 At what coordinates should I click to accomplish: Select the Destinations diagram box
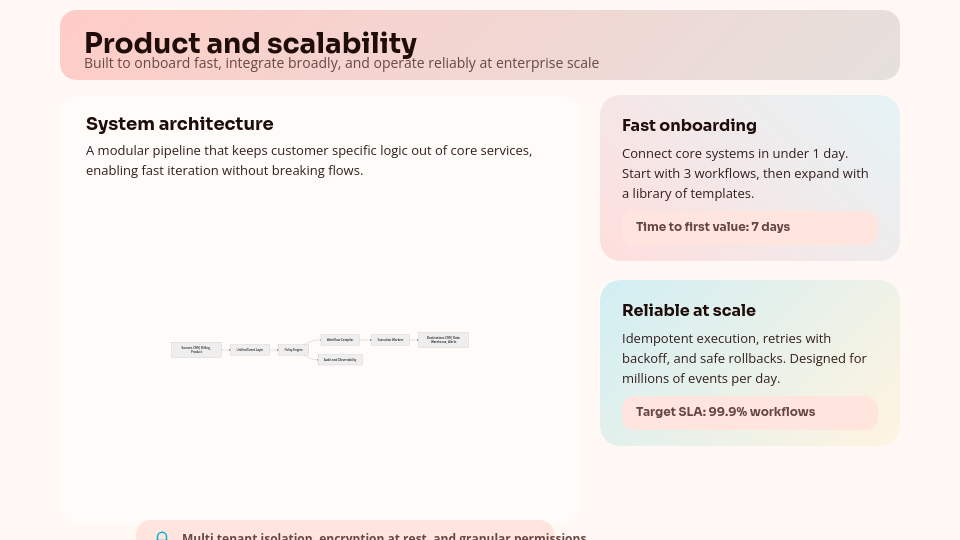click(x=443, y=340)
